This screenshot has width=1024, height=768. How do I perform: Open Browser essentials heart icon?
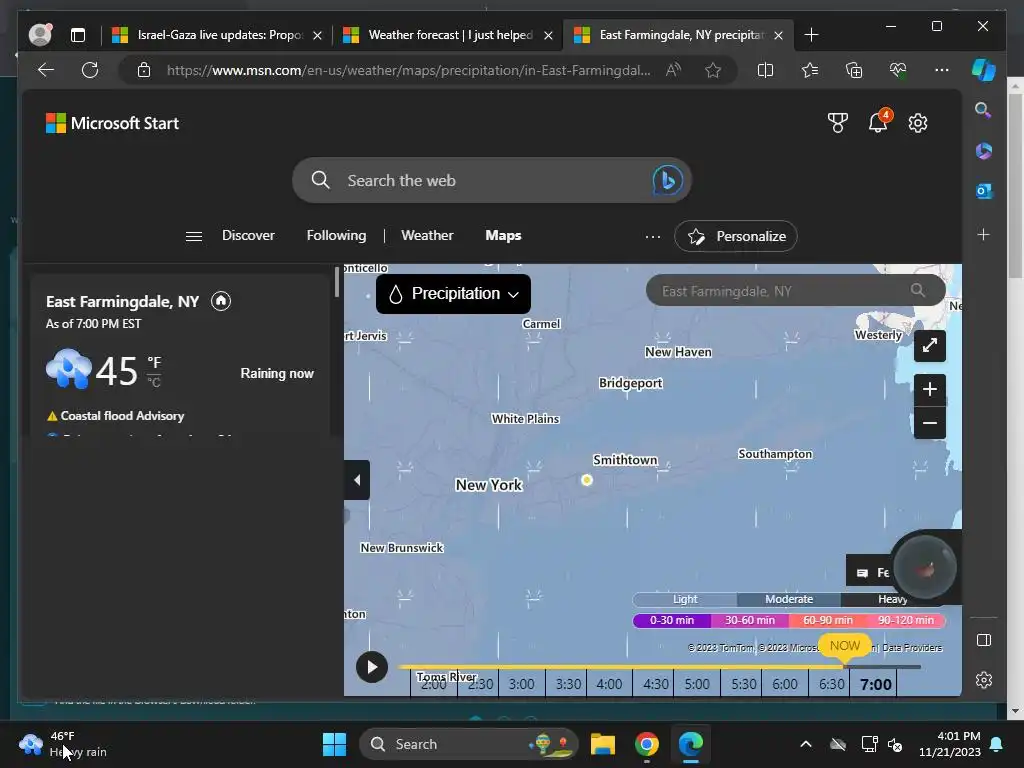click(897, 70)
